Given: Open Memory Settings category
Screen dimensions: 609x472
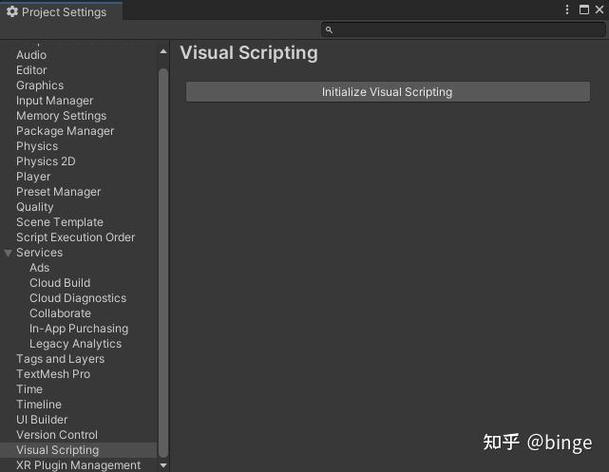Looking at the screenshot, I should coord(61,115).
